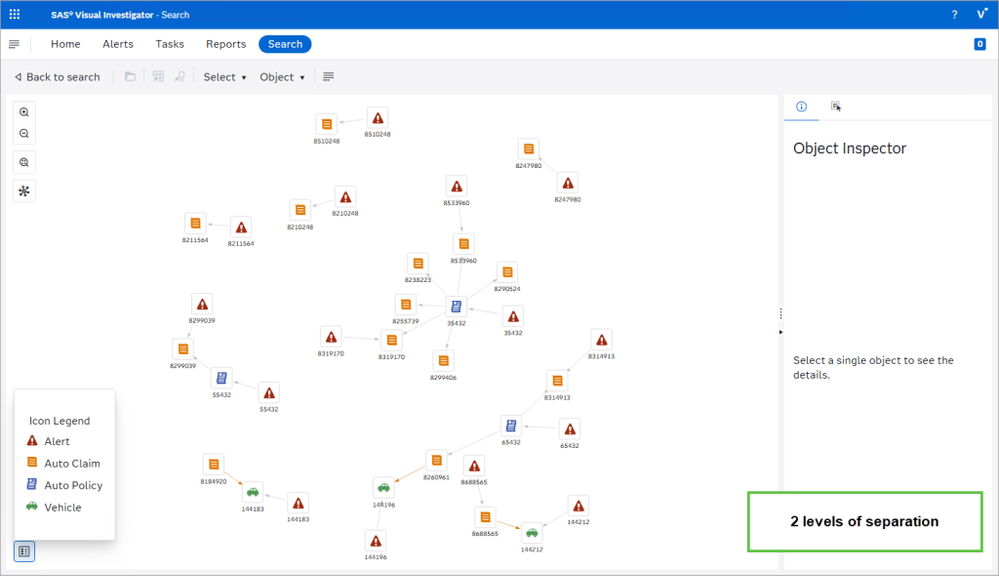Select Alert node 8688565
This screenshot has height=576, width=999.
474,466
